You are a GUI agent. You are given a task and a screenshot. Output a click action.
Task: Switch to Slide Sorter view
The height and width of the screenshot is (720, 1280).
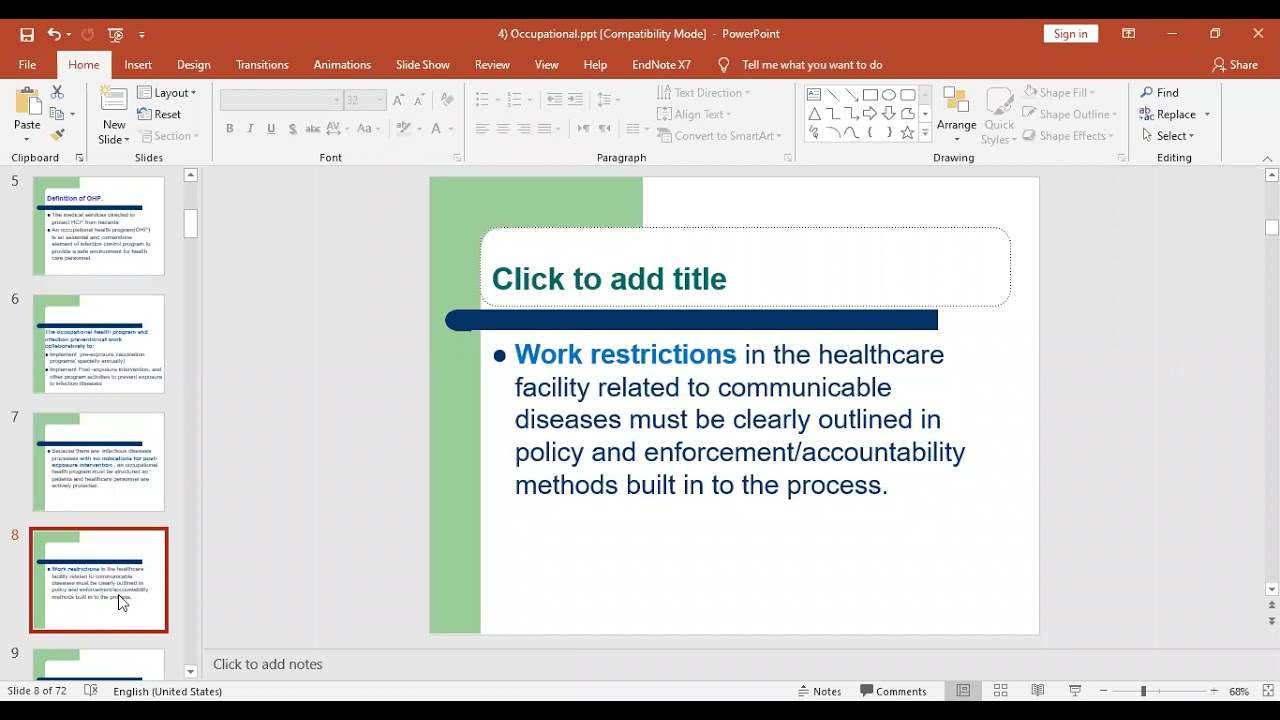point(1001,691)
